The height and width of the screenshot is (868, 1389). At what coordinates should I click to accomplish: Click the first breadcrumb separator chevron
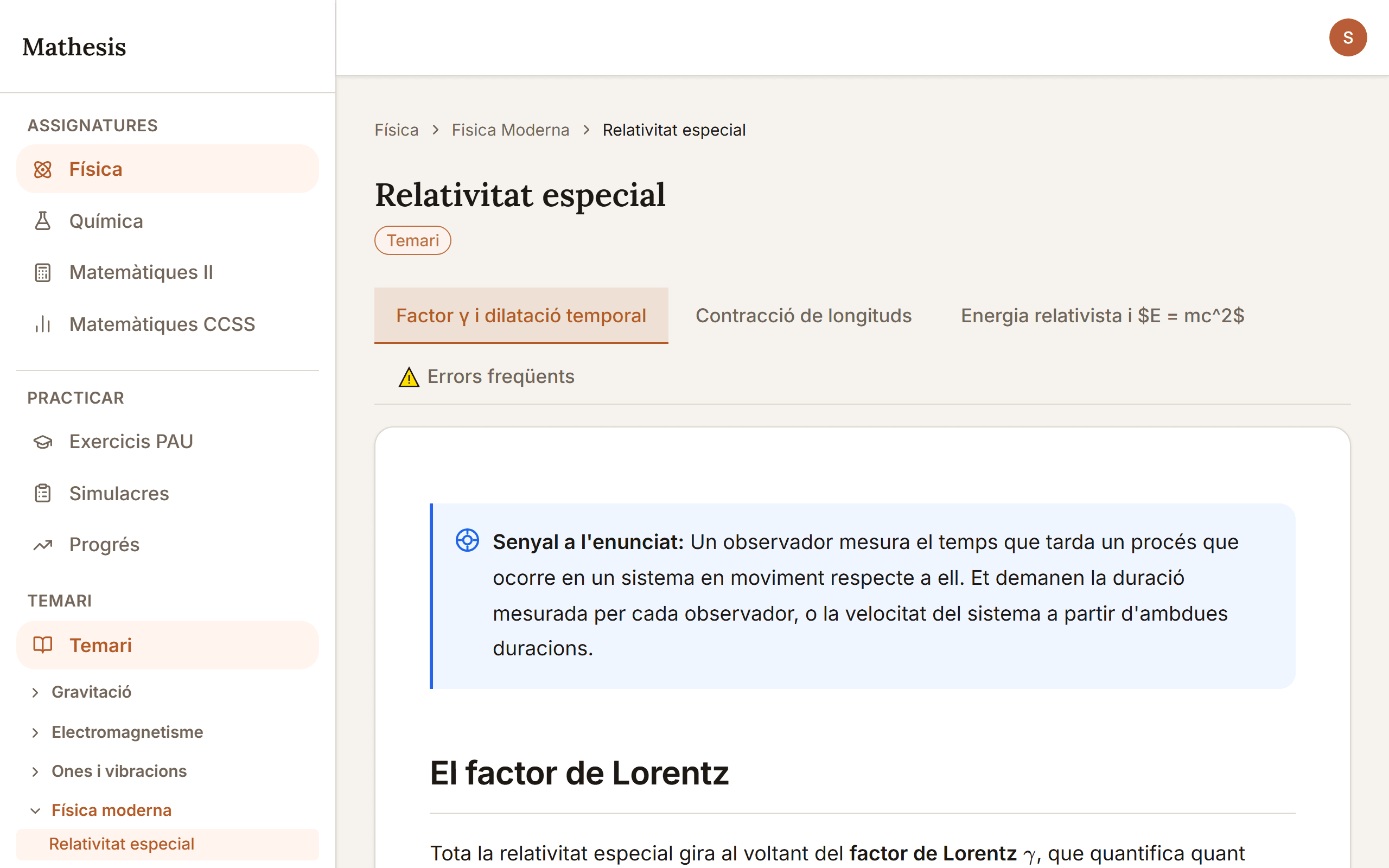[x=436, y=130]
